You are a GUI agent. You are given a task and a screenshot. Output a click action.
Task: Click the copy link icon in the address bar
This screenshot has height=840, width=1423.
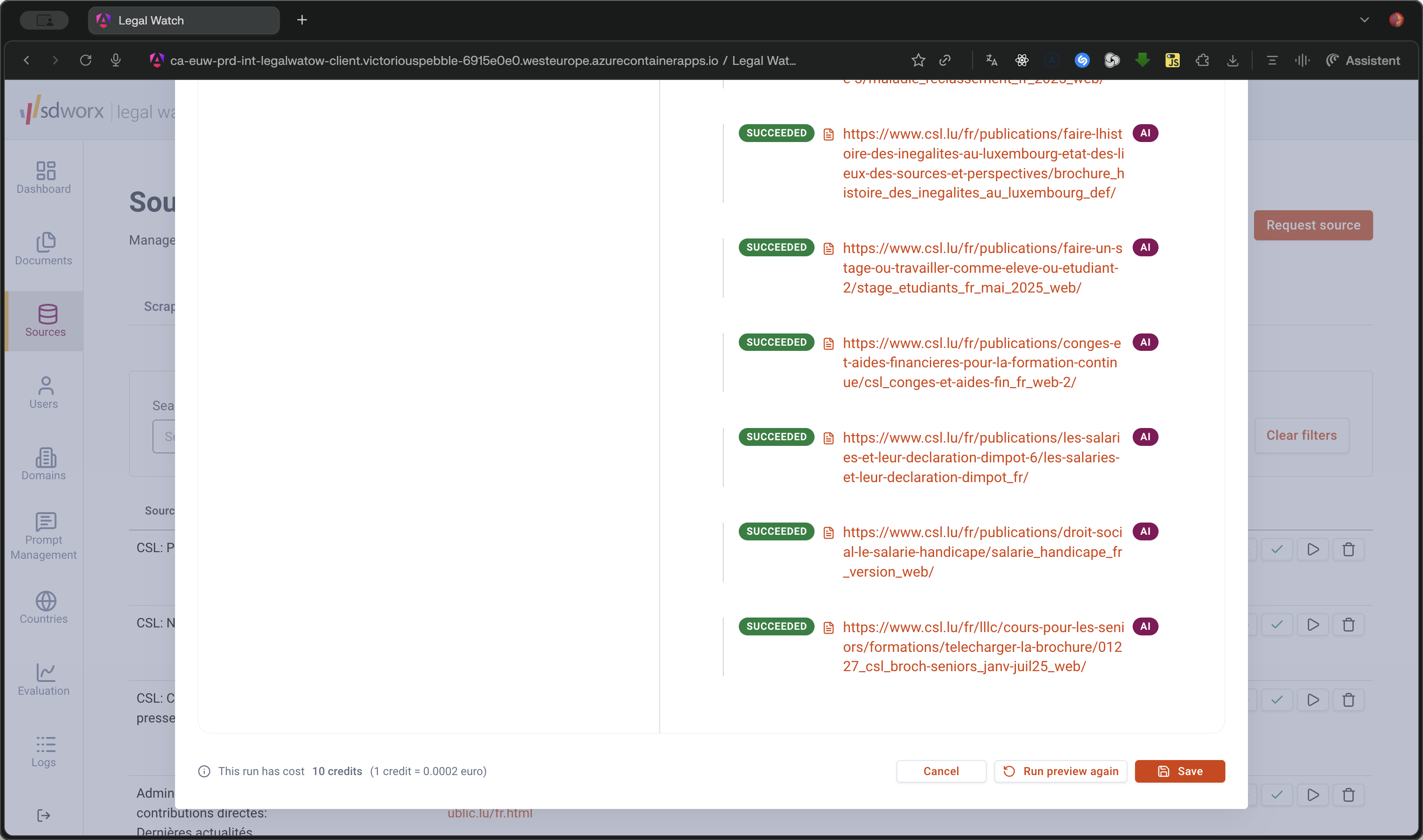point(944,60)
